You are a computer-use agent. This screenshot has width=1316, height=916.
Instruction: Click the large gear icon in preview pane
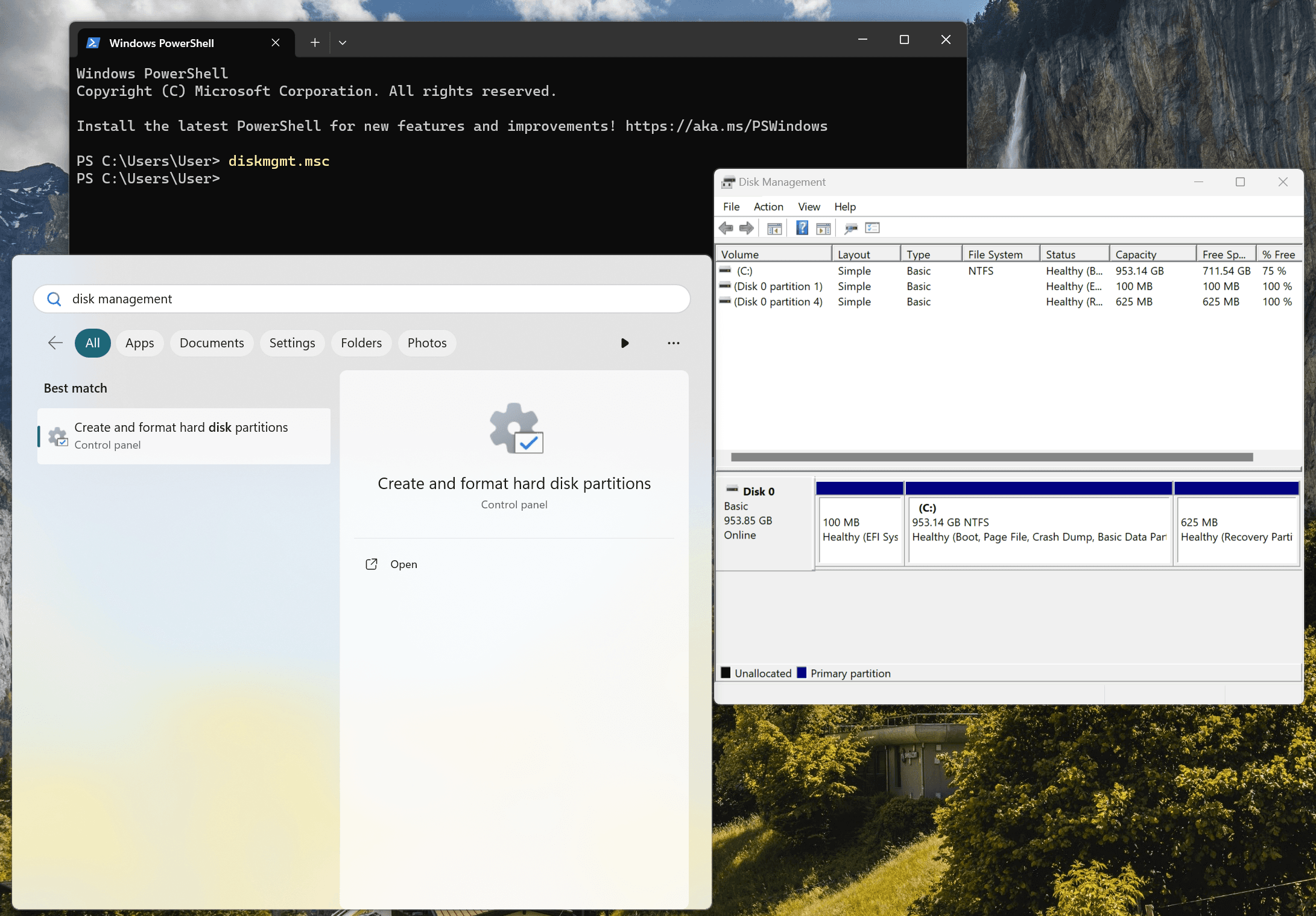pos(516,428)
